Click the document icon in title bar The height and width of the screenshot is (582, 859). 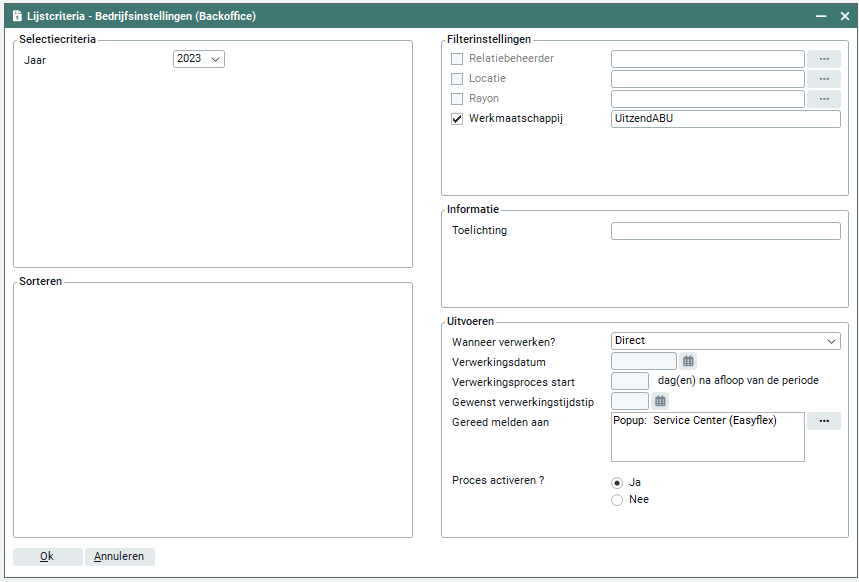[17, 16]
